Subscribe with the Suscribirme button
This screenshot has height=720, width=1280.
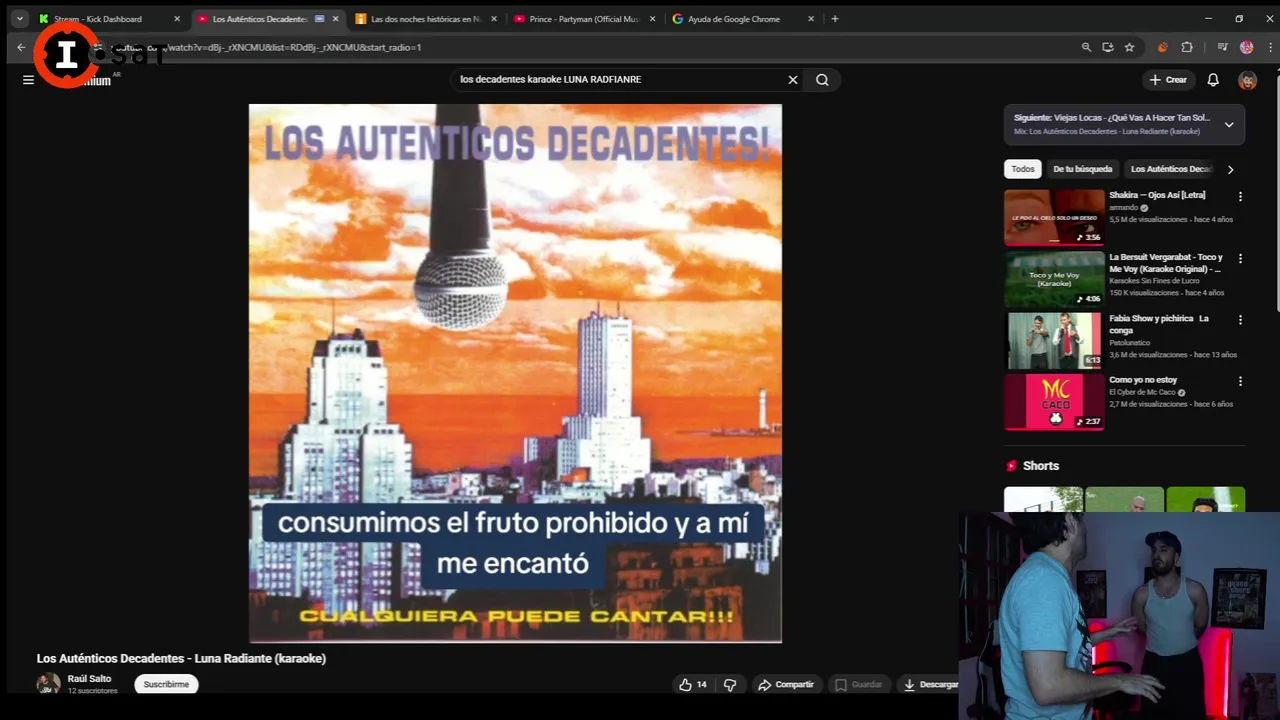click(166, 684)
